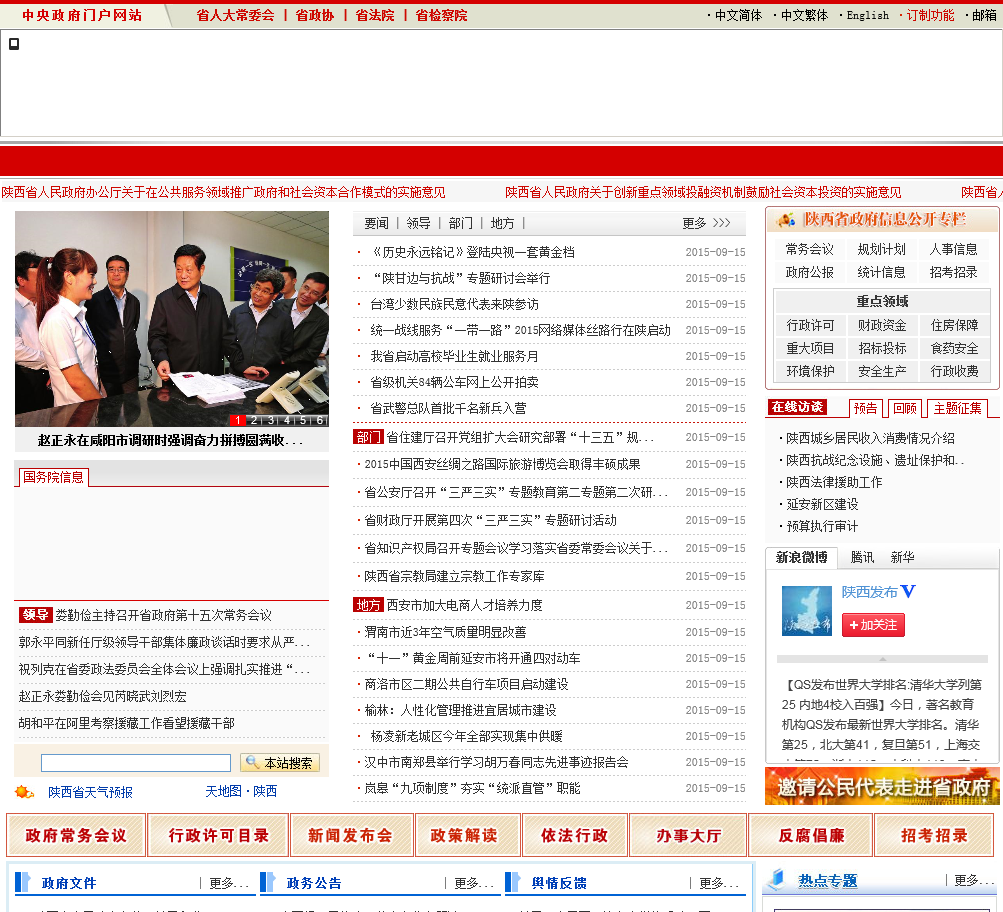Select slide 6 of photo carousel
This screenshot has width=1003, height=912.
point(320,420)
